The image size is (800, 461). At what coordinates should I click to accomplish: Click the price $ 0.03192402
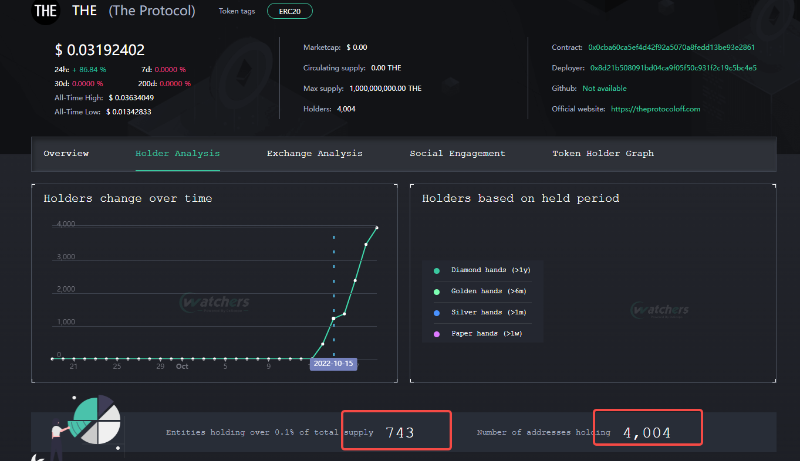tap(100, 50)
